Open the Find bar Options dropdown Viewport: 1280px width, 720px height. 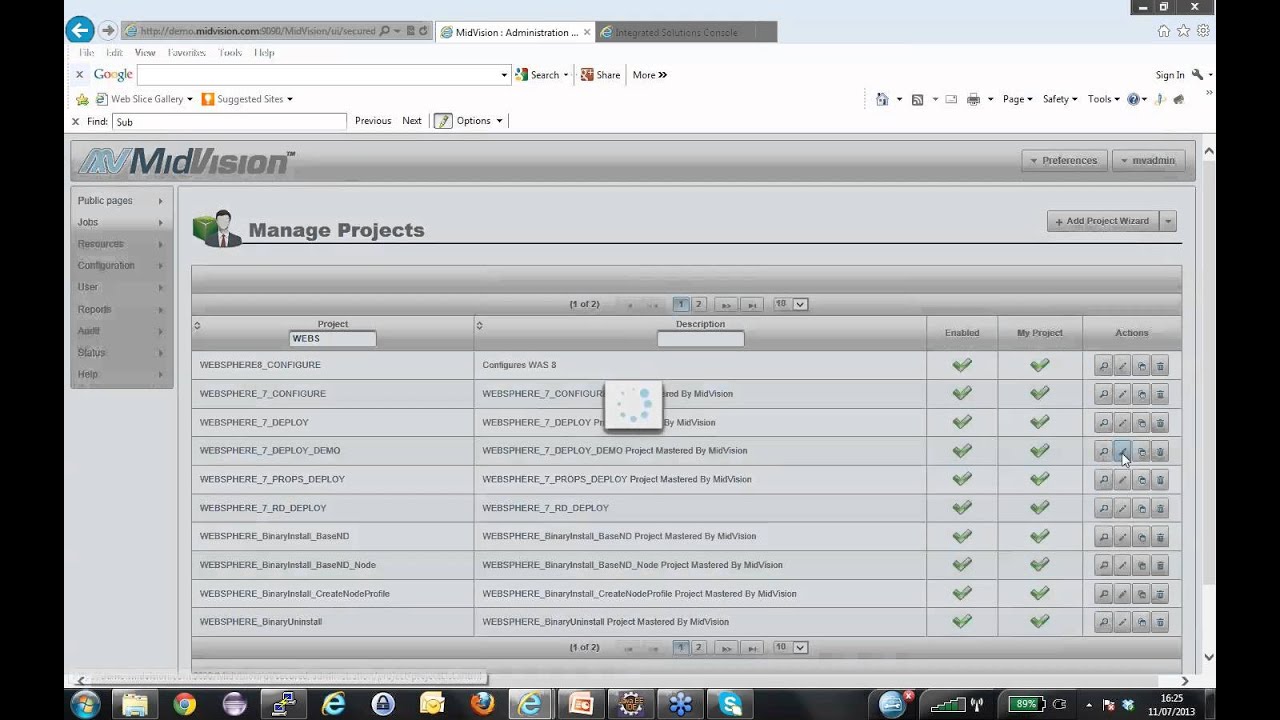(479, 121)
